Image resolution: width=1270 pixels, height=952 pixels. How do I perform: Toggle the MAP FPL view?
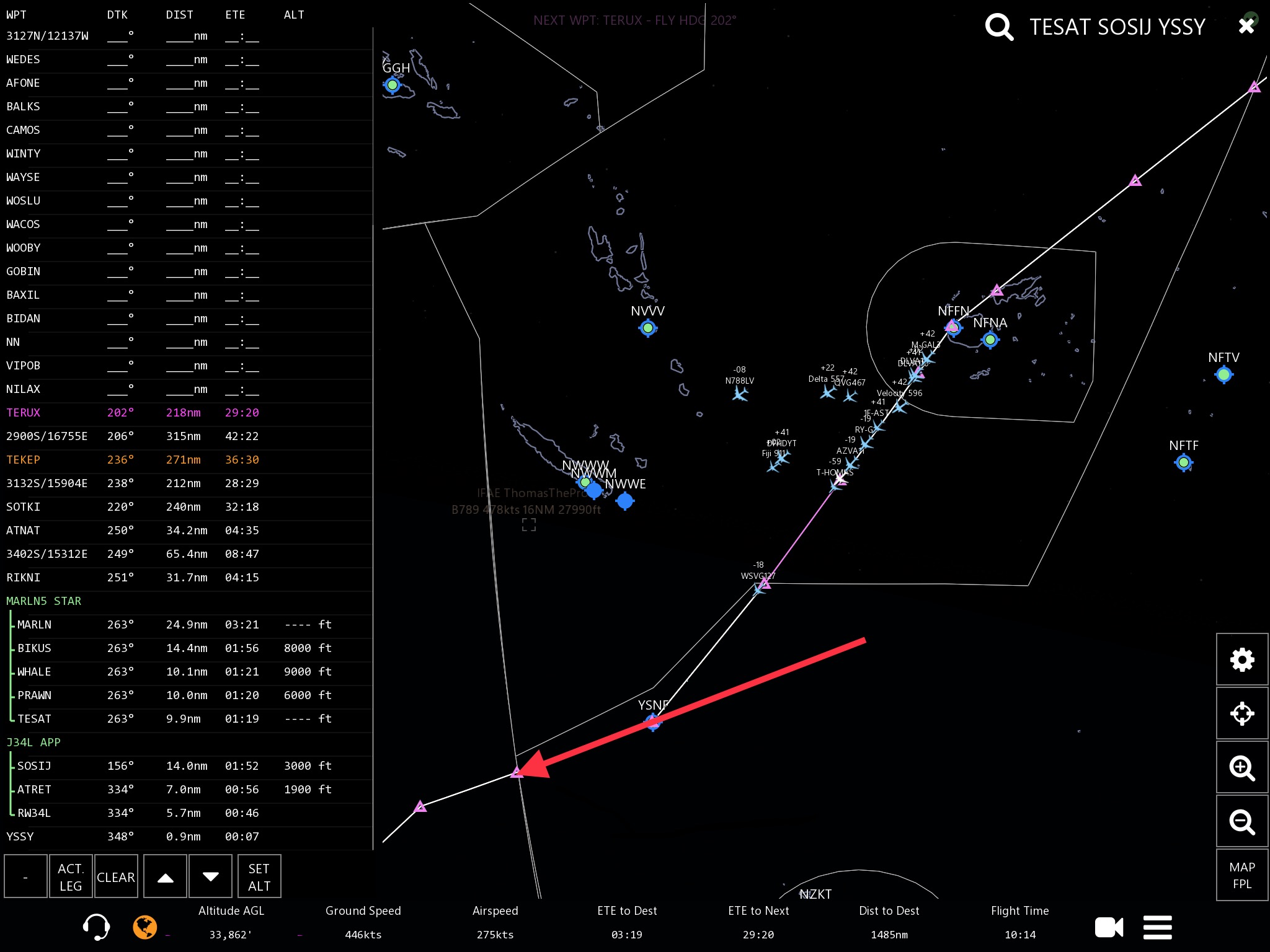[x=1241, y=875]
